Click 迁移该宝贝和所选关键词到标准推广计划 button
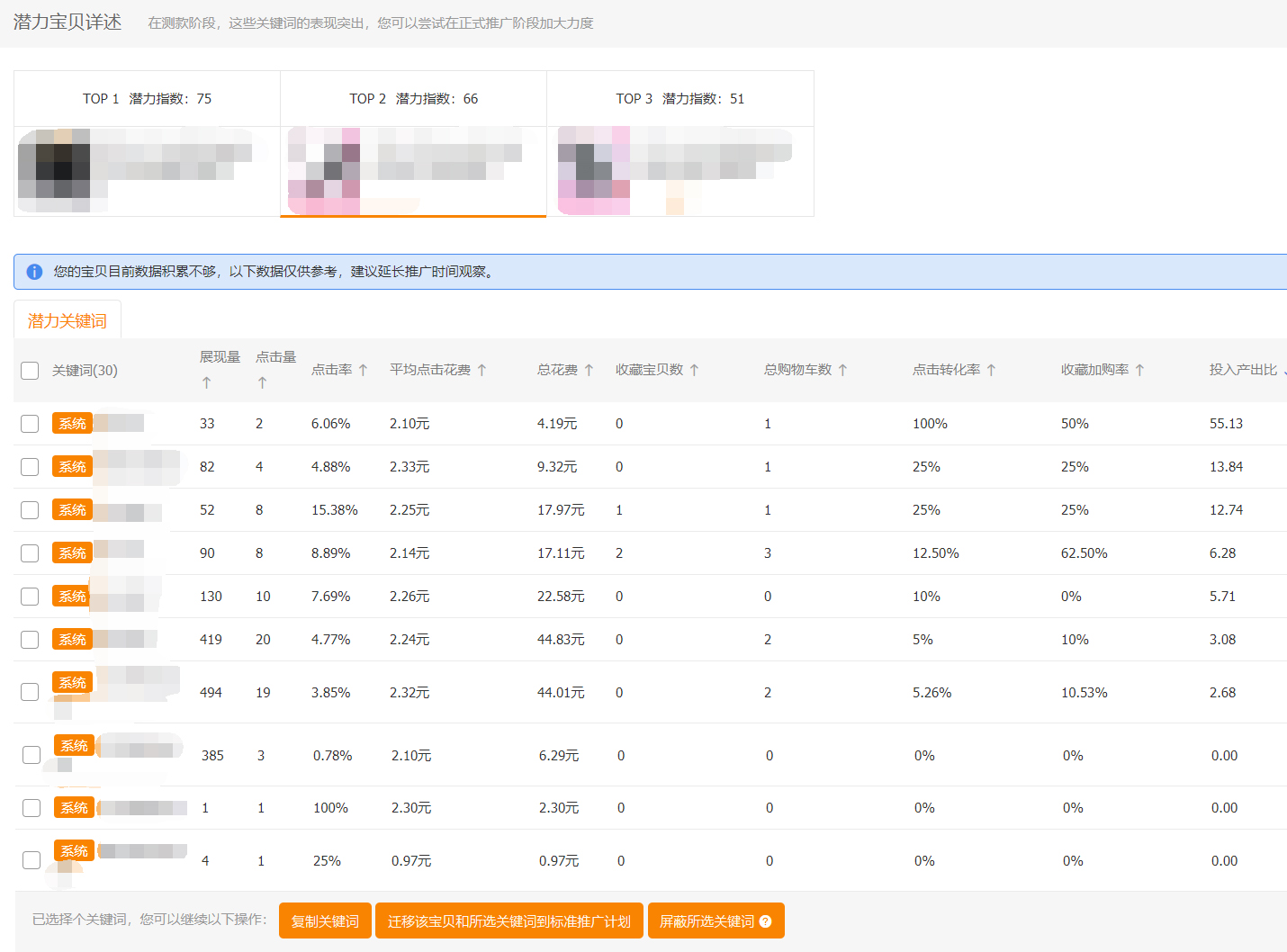This screenshot has height=952, width=1287. click(x=508, y=921)
